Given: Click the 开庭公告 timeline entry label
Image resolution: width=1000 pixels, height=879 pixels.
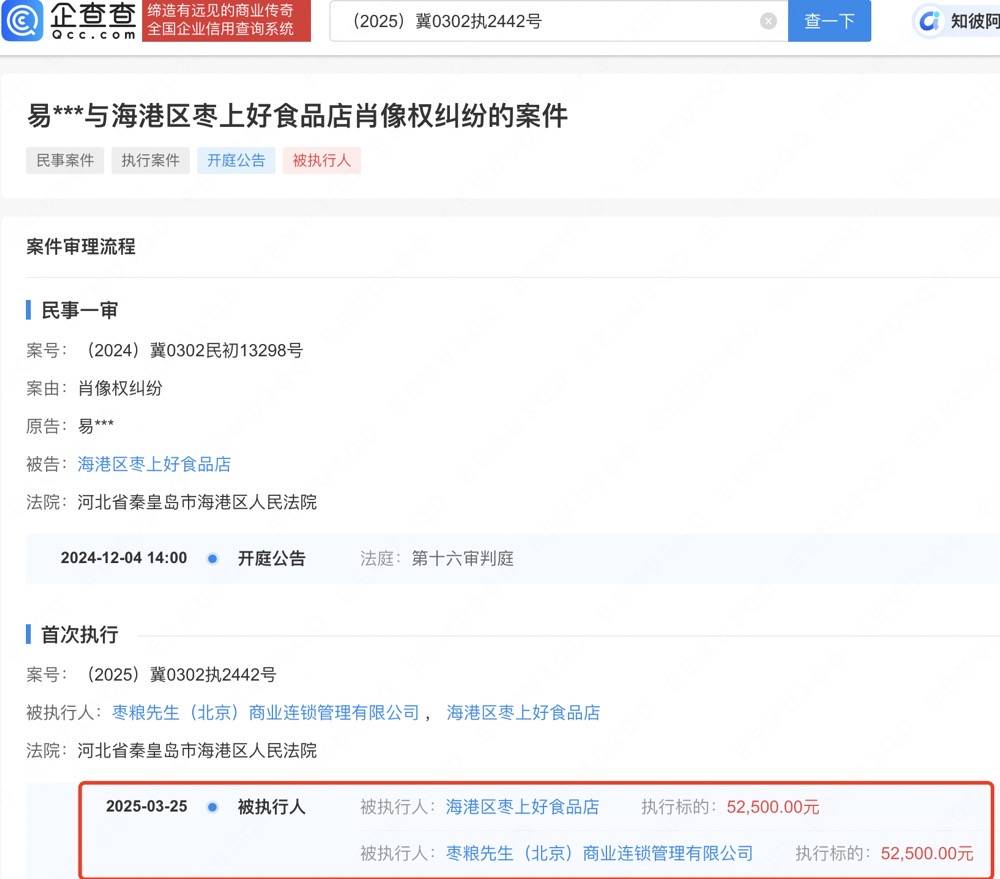Looking at the screenshot, I should point(272,559).
